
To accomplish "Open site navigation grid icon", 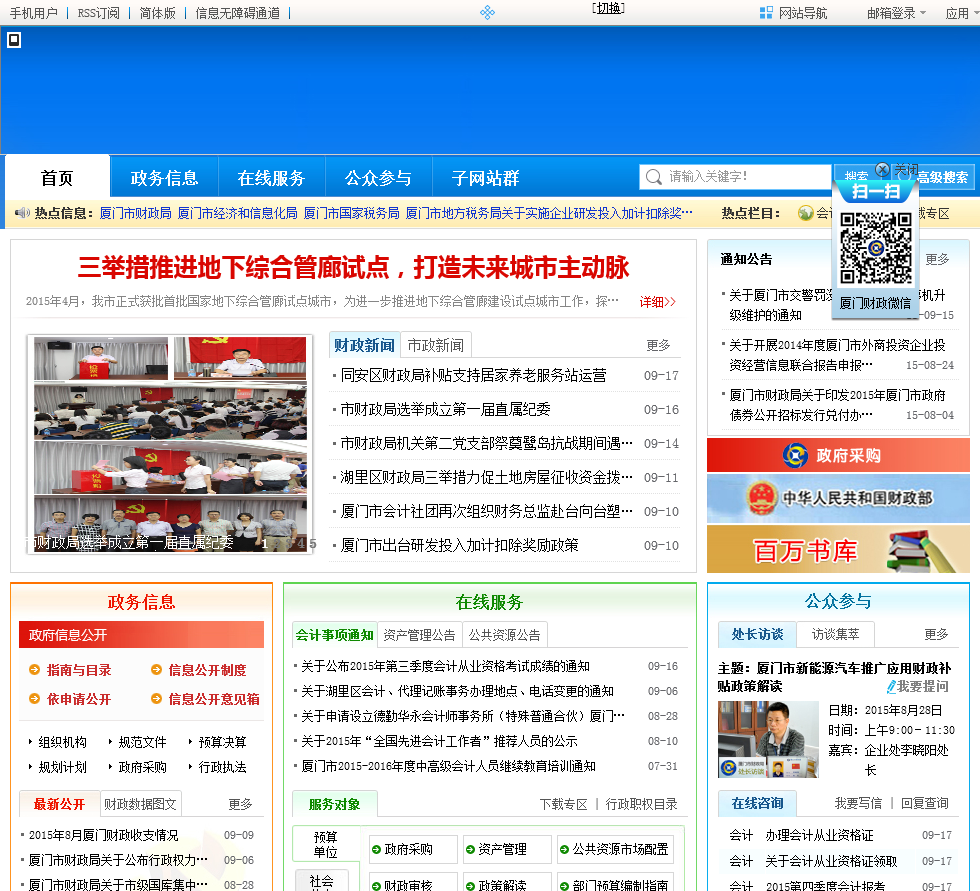I will click(x=766, y=12).
